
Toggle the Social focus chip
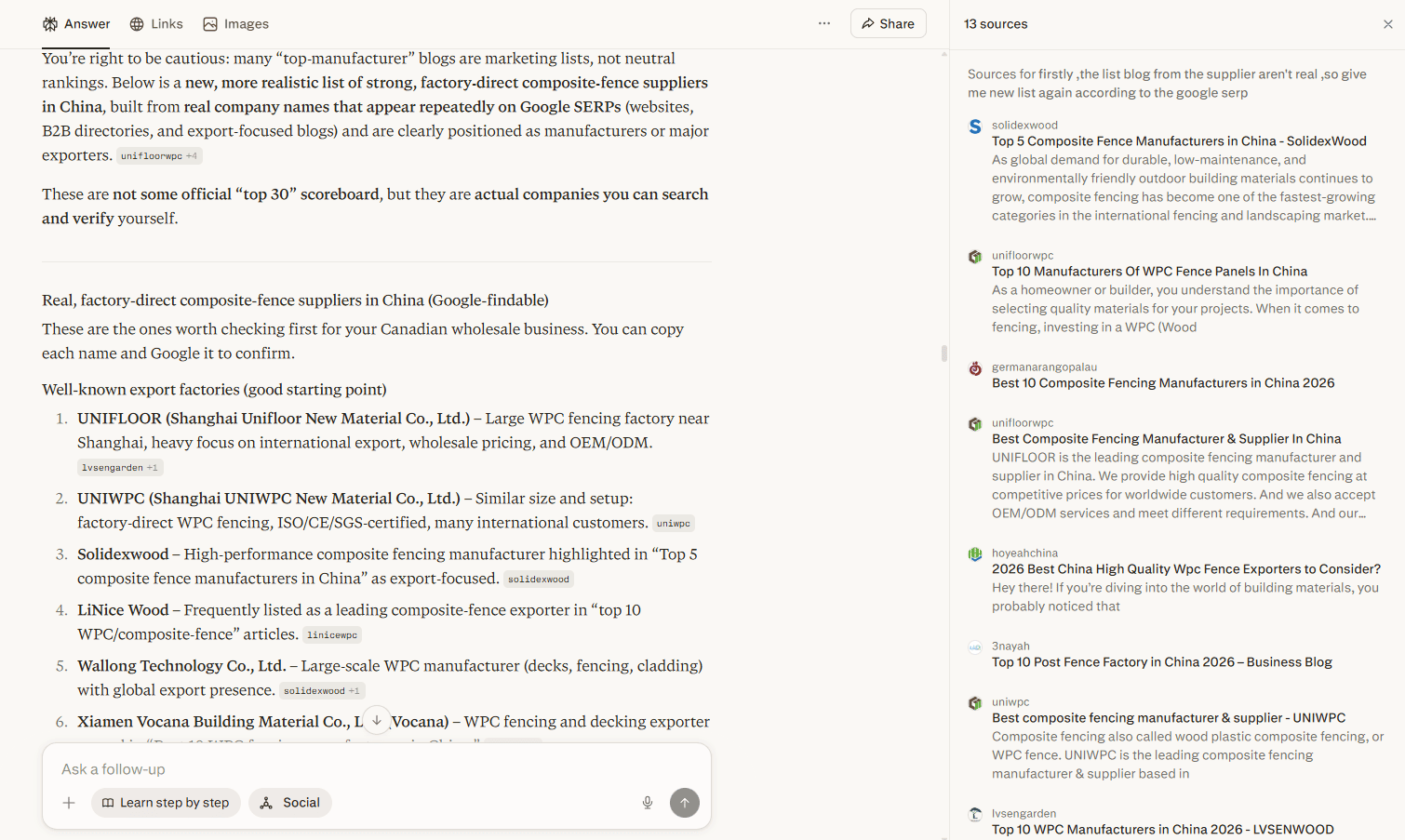[x=290, y=803]
